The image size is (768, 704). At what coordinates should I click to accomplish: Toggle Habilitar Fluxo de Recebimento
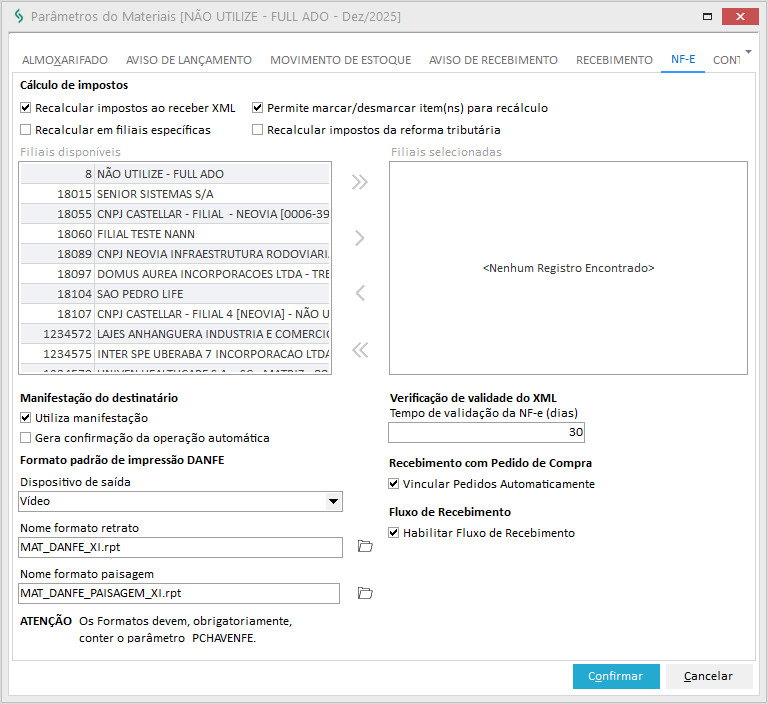click(394, 533)
